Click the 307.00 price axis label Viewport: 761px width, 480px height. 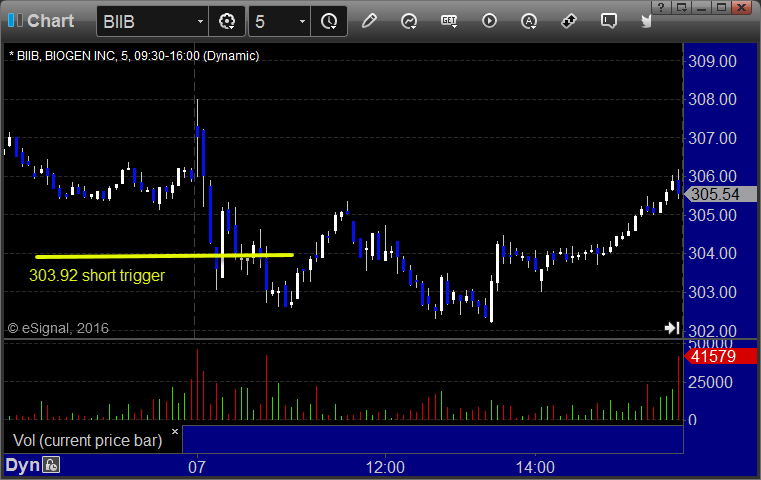pyautogui.click(x=712, y=138)
